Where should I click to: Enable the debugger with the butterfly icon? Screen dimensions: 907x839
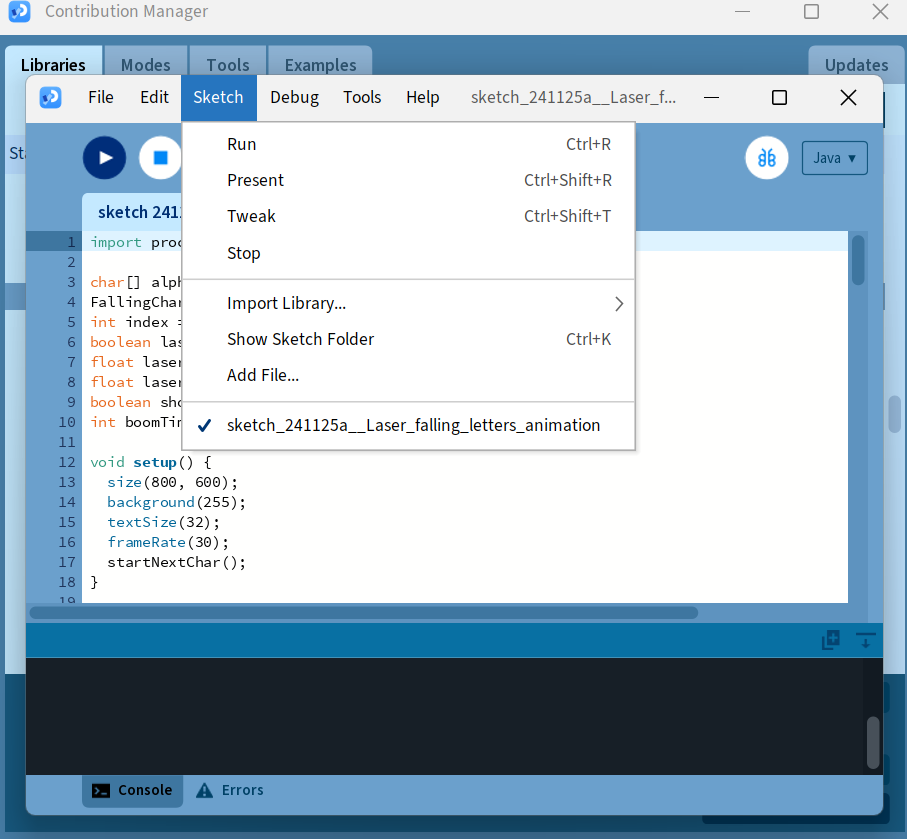pos(766,157)
